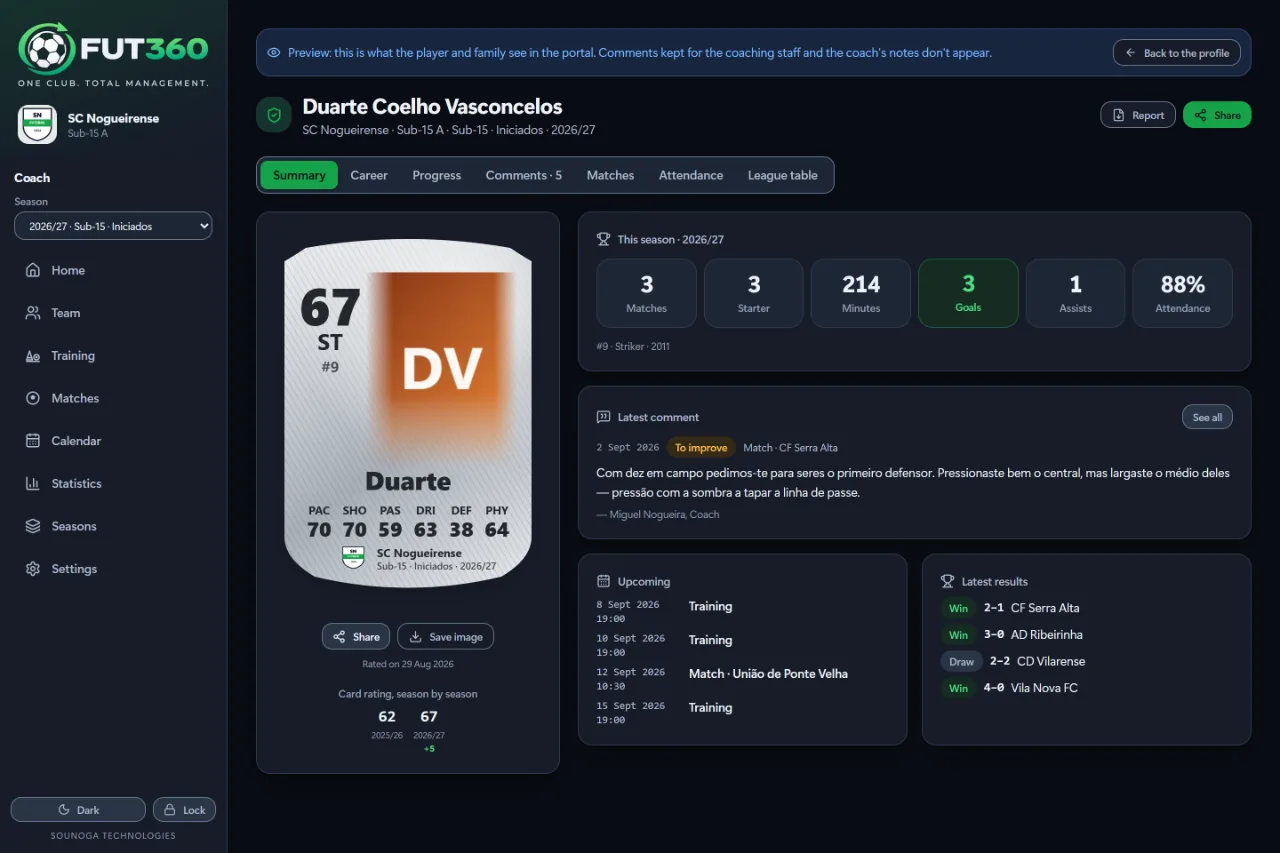The image size is (1280, 853).
Task: Click the eye icon in preview banner
Action: coord(274,53)
